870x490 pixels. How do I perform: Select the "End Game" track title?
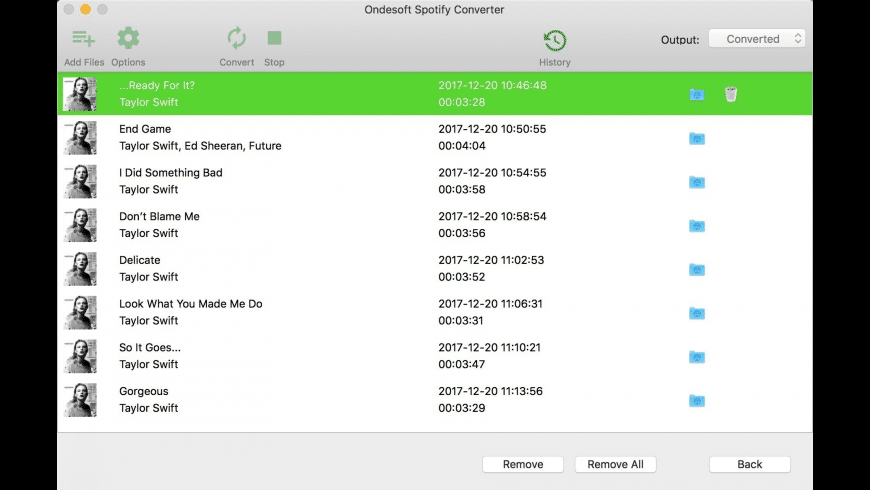(145, 129)
